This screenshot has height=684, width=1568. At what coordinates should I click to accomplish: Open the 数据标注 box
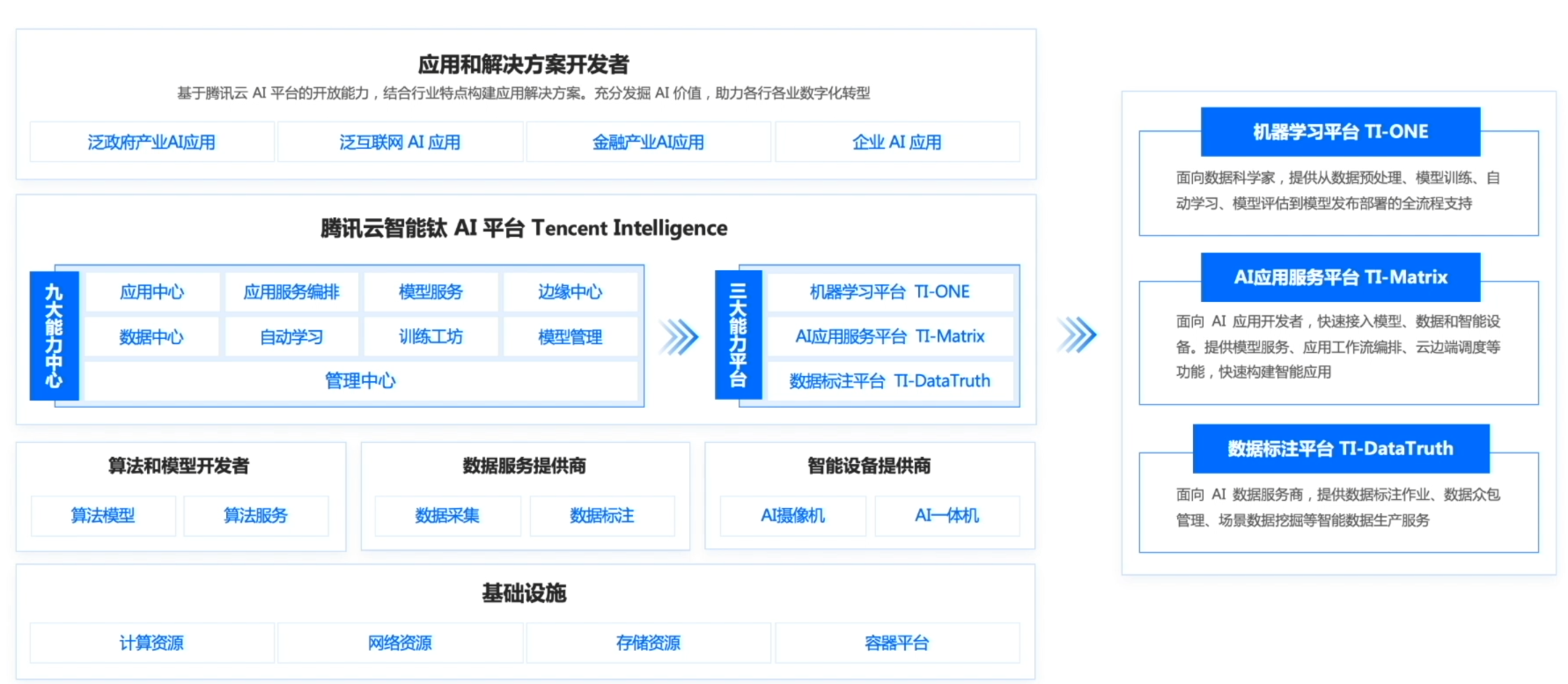(x=602, y=516)
